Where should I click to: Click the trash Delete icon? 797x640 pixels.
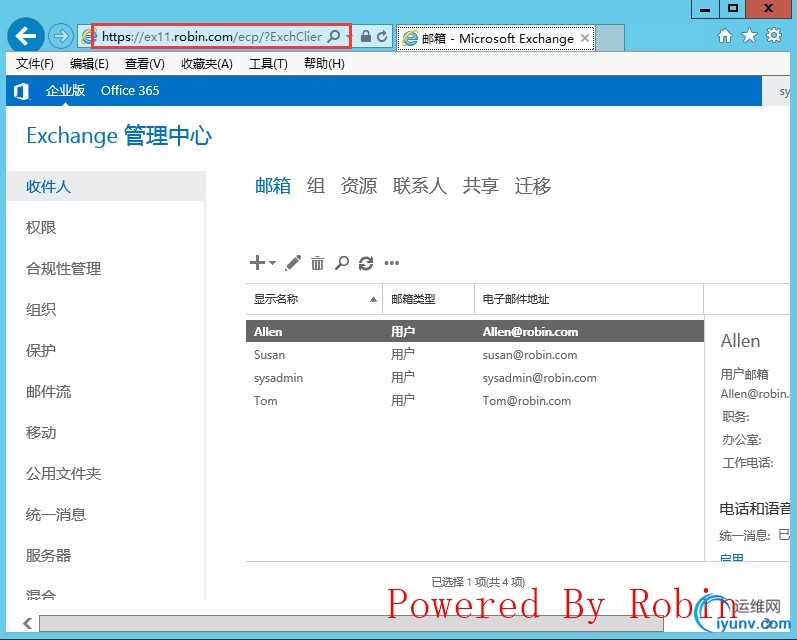point(317,263)
